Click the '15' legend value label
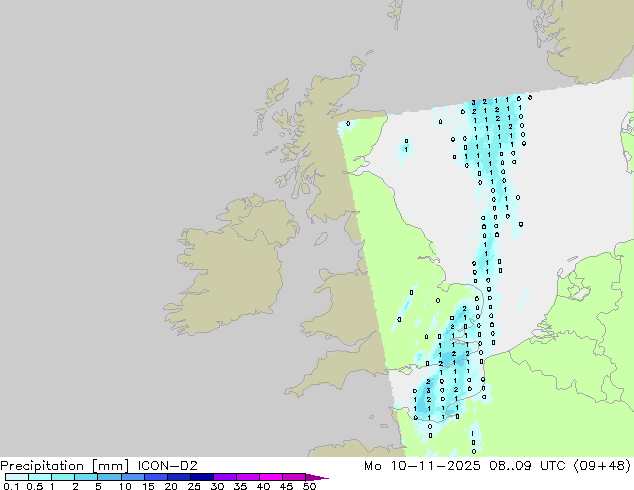The image size is (634, 490). click(x=148, y=486)
